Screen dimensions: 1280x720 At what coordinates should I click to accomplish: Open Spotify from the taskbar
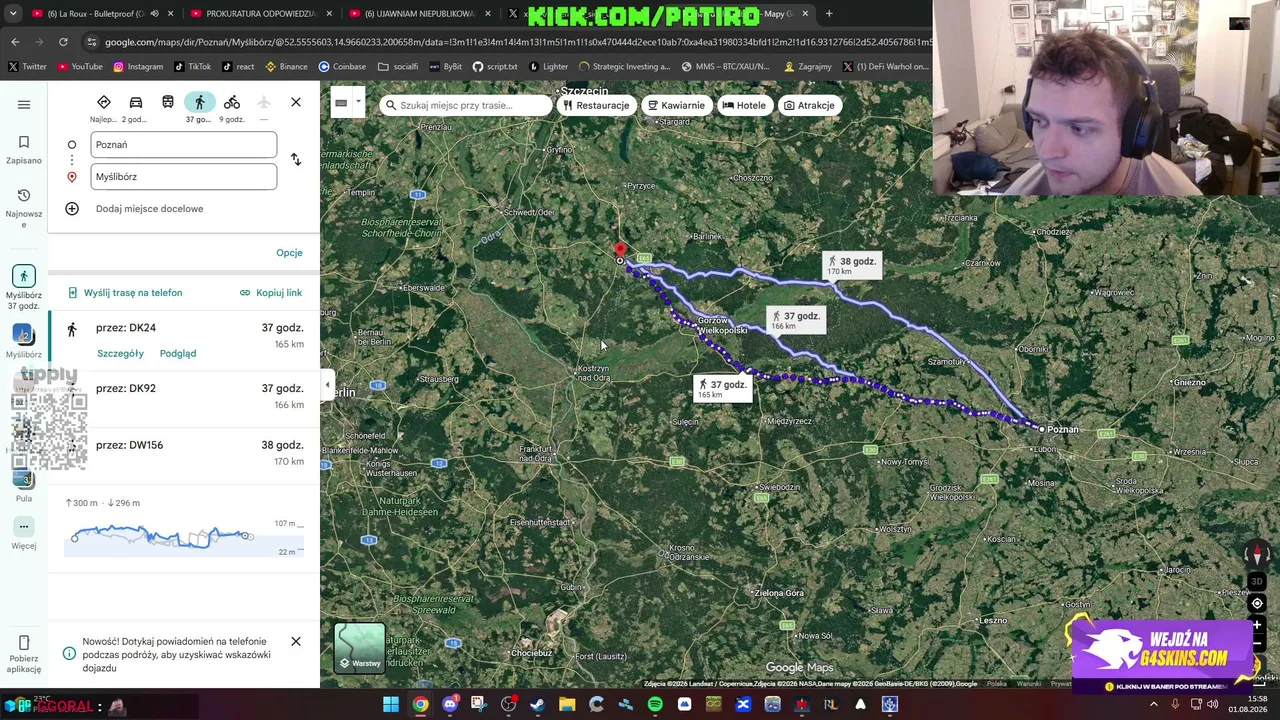click(655, 705)
